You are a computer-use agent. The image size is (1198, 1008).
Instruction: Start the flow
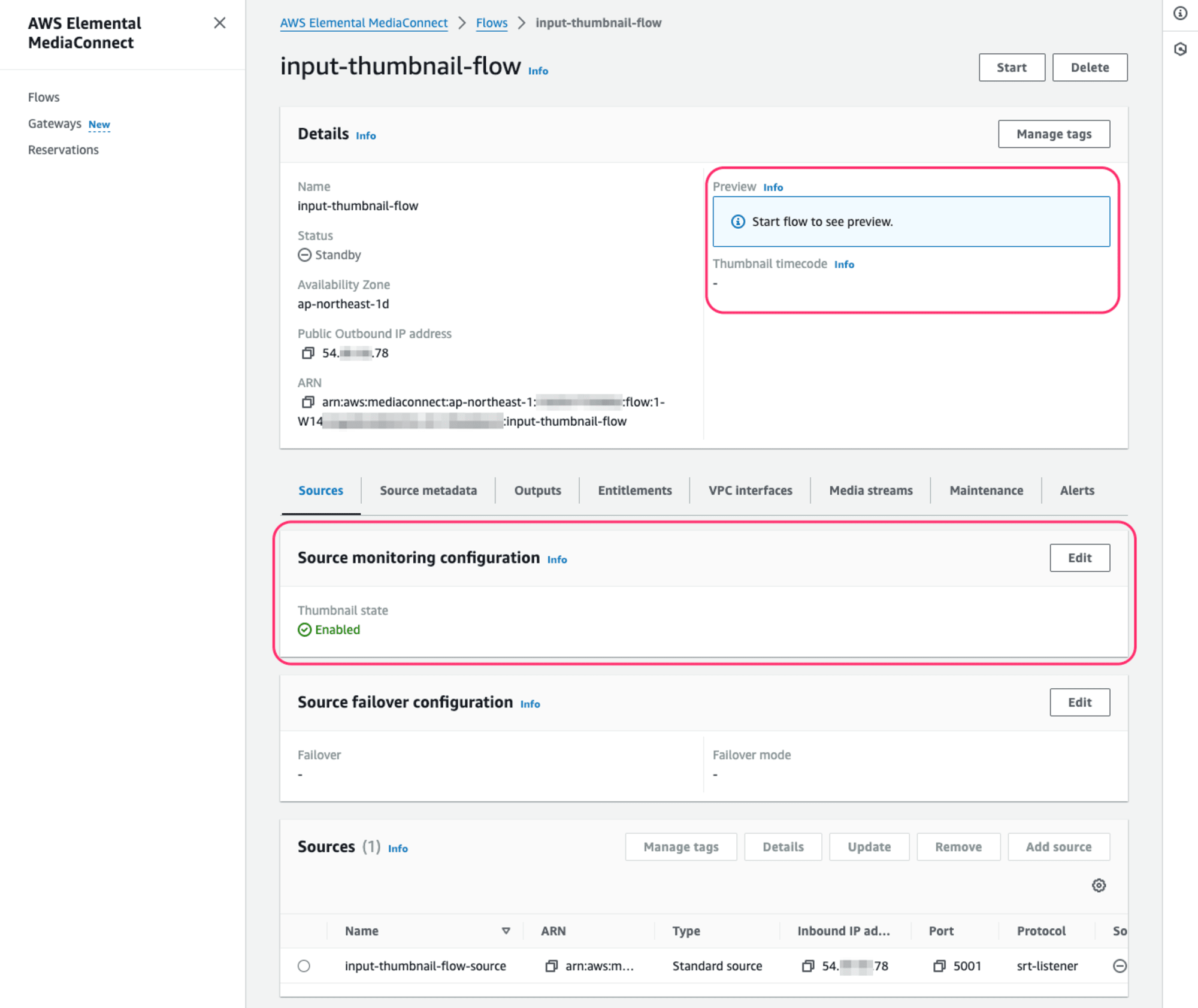pyautogui.click(x=1012, y=67)
